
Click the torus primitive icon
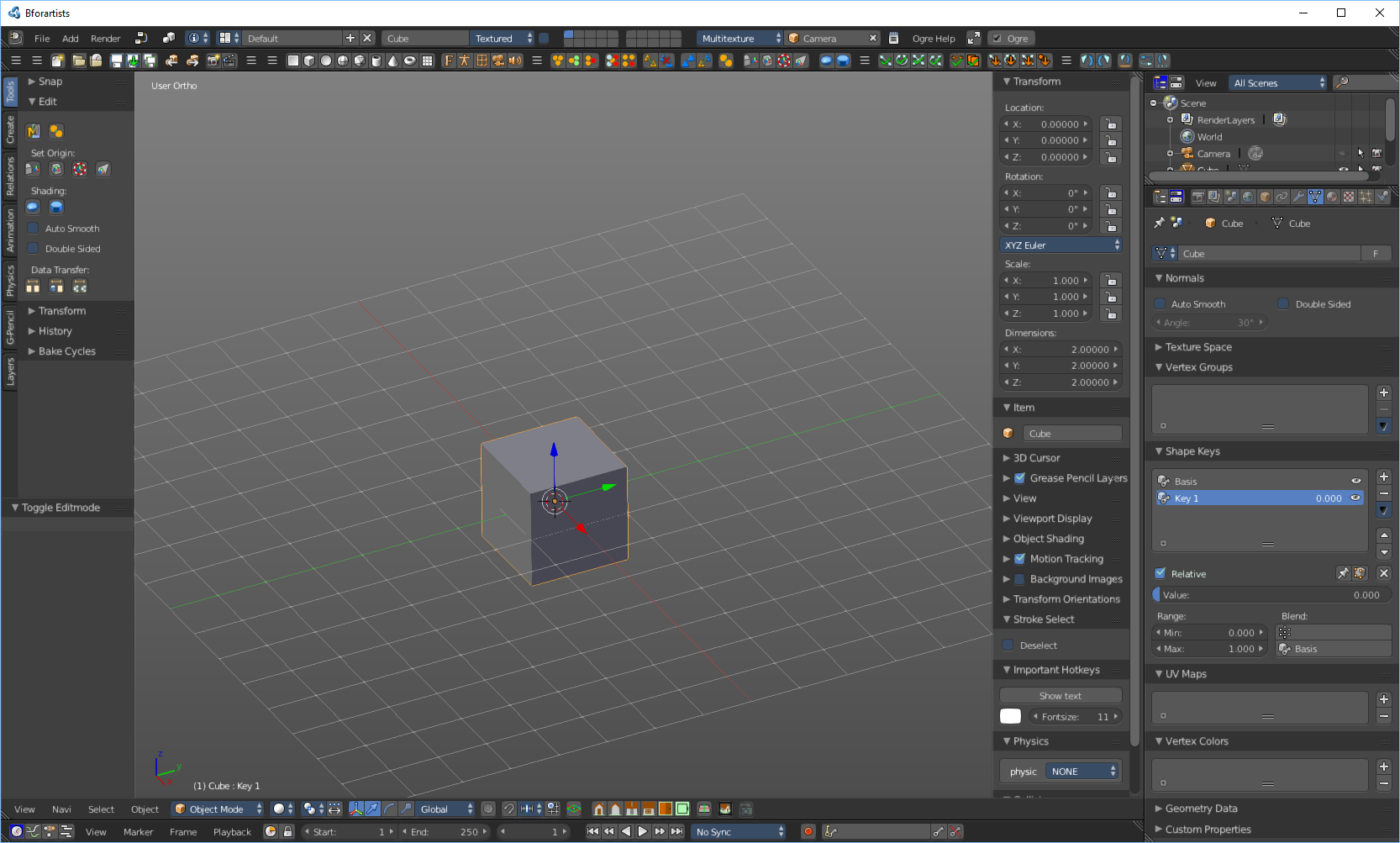pos(409,61)
